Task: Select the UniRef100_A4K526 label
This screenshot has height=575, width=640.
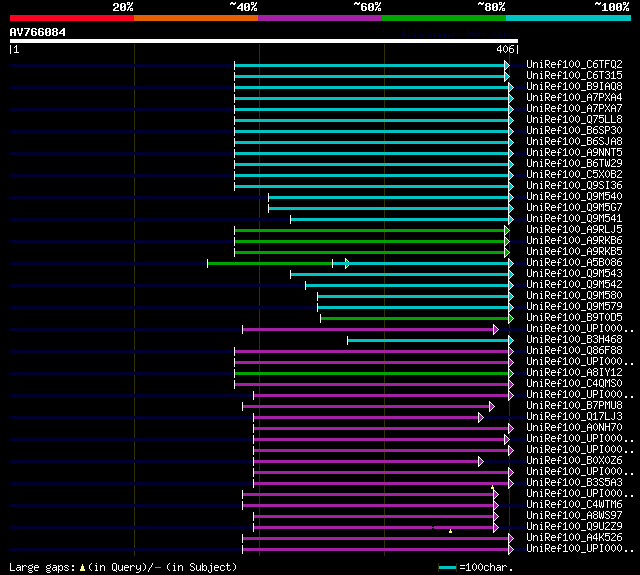Action: click(x=574, y=538)
